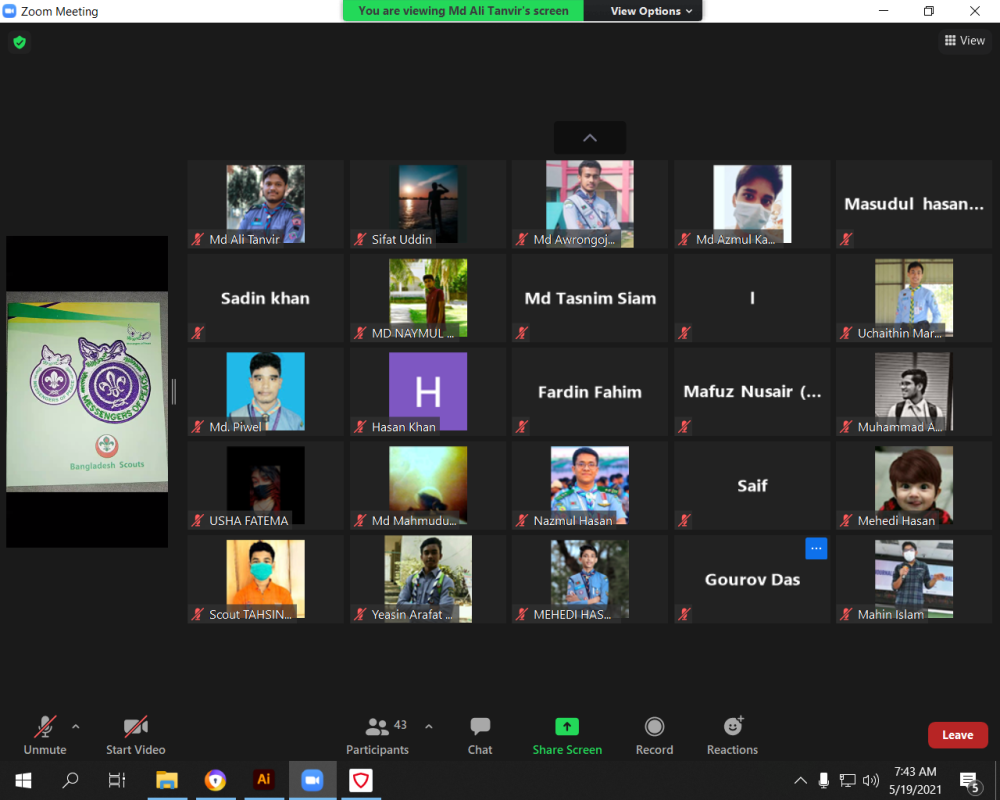Open more options on Gourov Das's tile
Image resolution: width=1000 pixels, height=800 pixels.
pyautogui.click(x=816, y=548)
